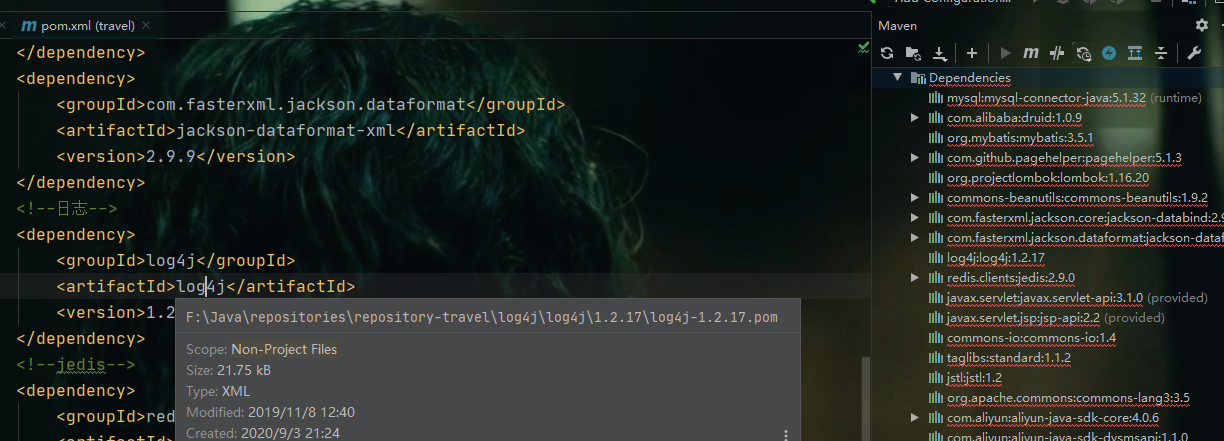Collapse all nodes in Maven tree
Viewport: 1224px width, 441px height.
coord(1161,53)
